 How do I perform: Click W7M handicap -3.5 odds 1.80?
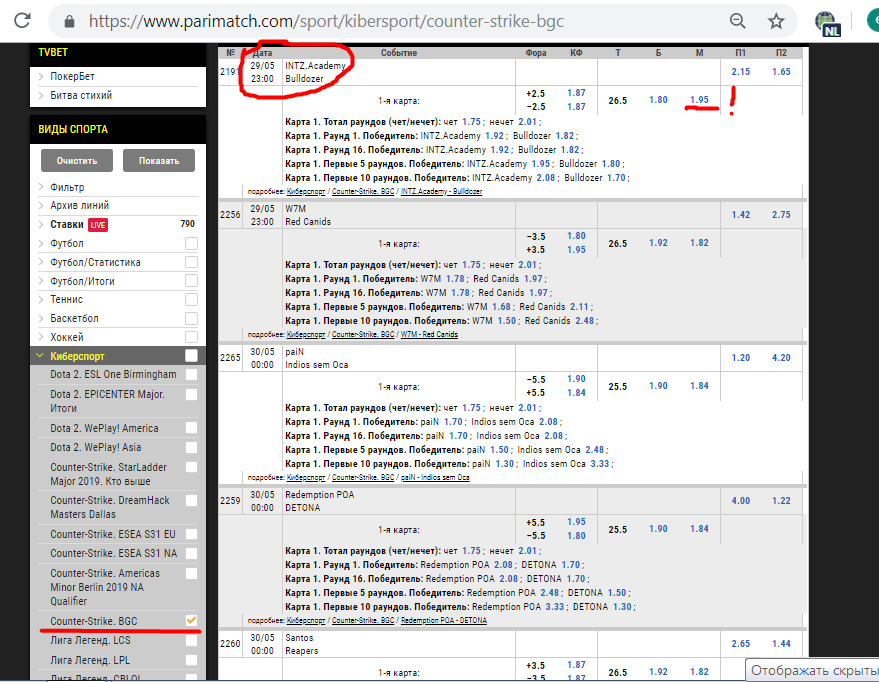point(576,236)
